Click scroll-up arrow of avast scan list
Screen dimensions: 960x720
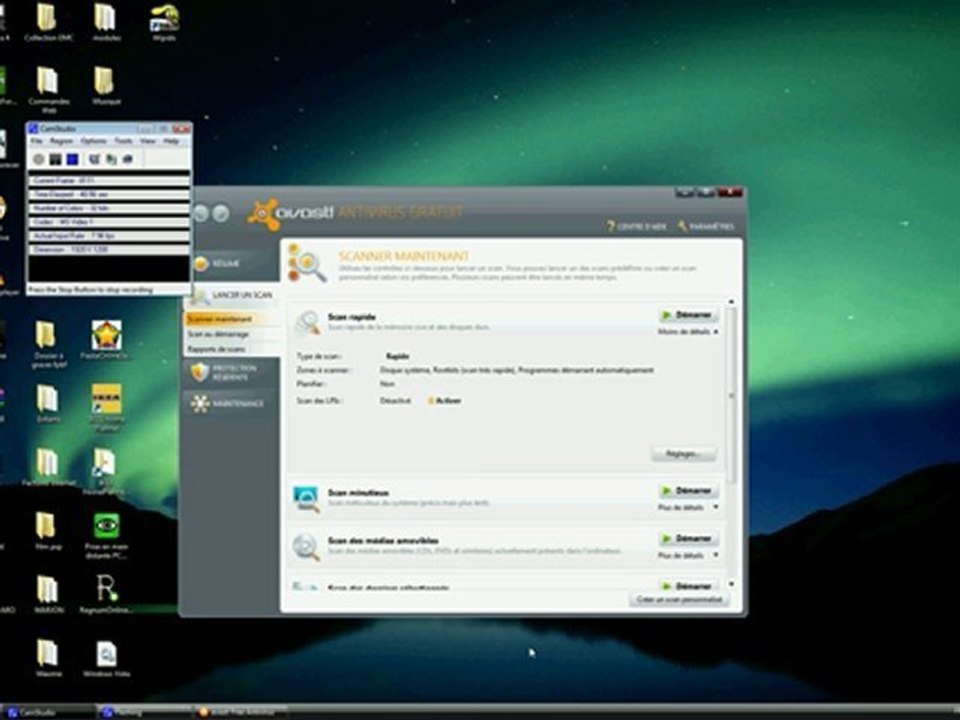tap(730, 302)
